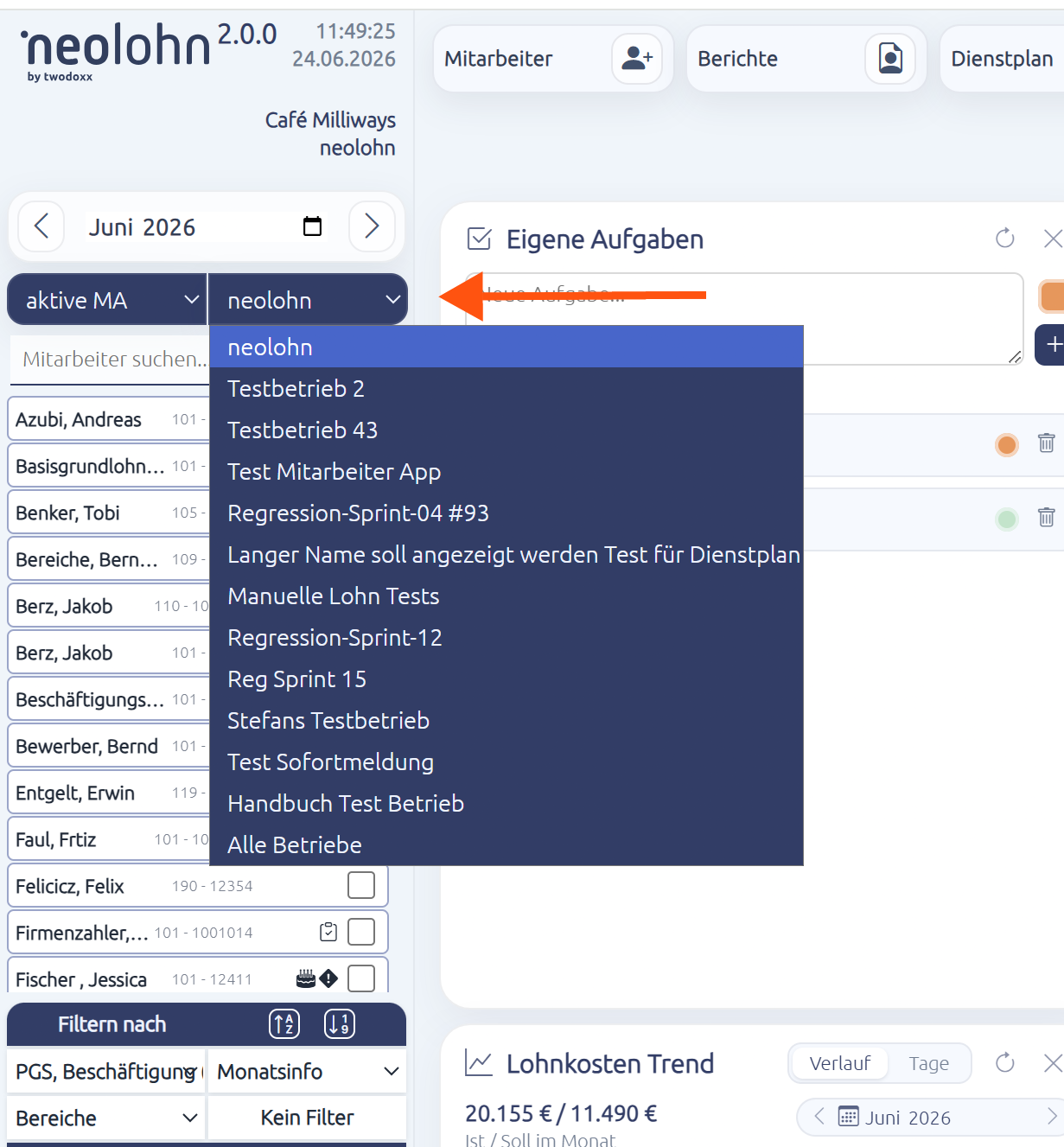
Task: Delete the task with orange dot
Action: tap(1046, 443)
